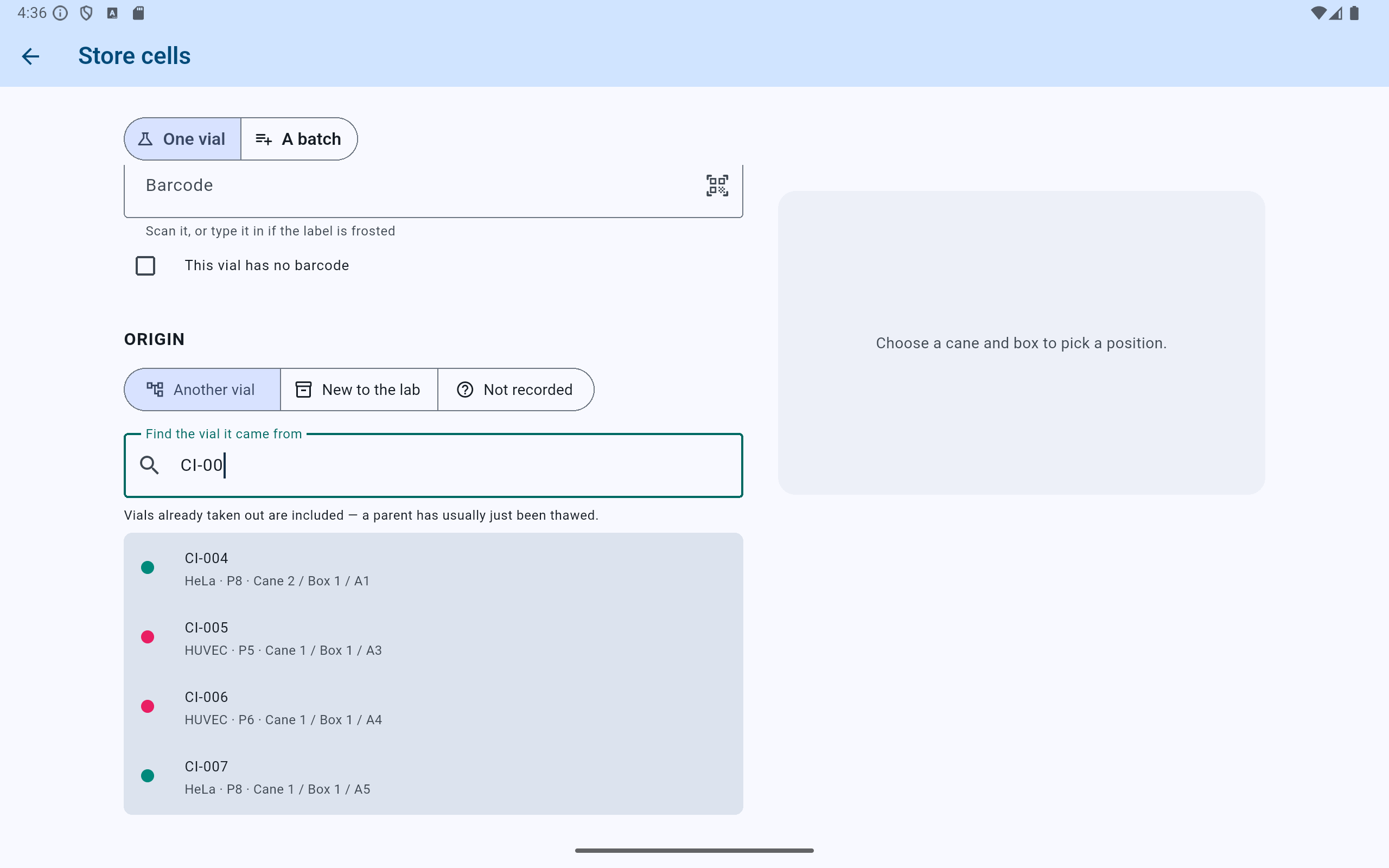Go back with the arrow icon
The height and width of the screenshot is (868, 1389).
pos(30,56)
